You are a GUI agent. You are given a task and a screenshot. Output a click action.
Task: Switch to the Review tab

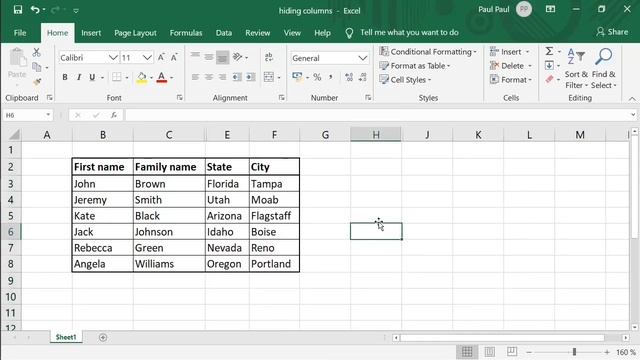coord(258,33)
